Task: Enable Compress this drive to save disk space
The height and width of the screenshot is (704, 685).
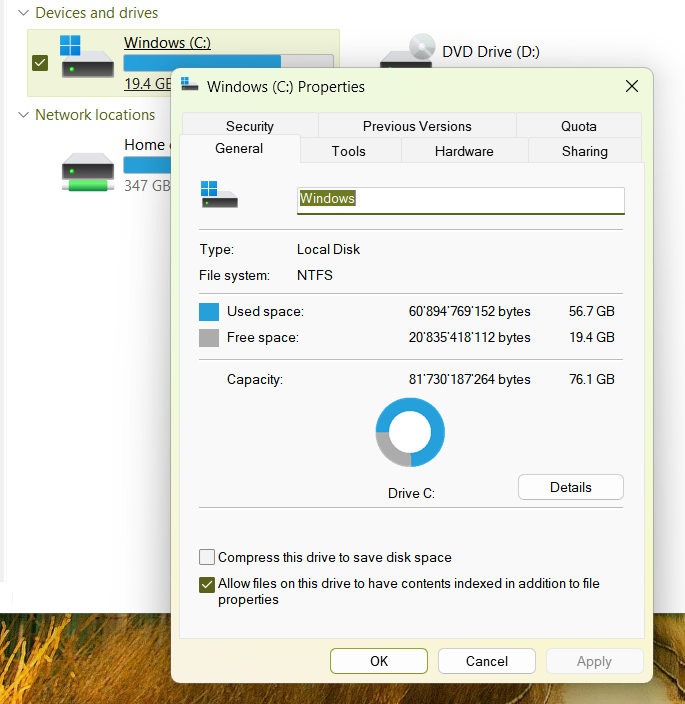Action: click(x=207, y=557)
